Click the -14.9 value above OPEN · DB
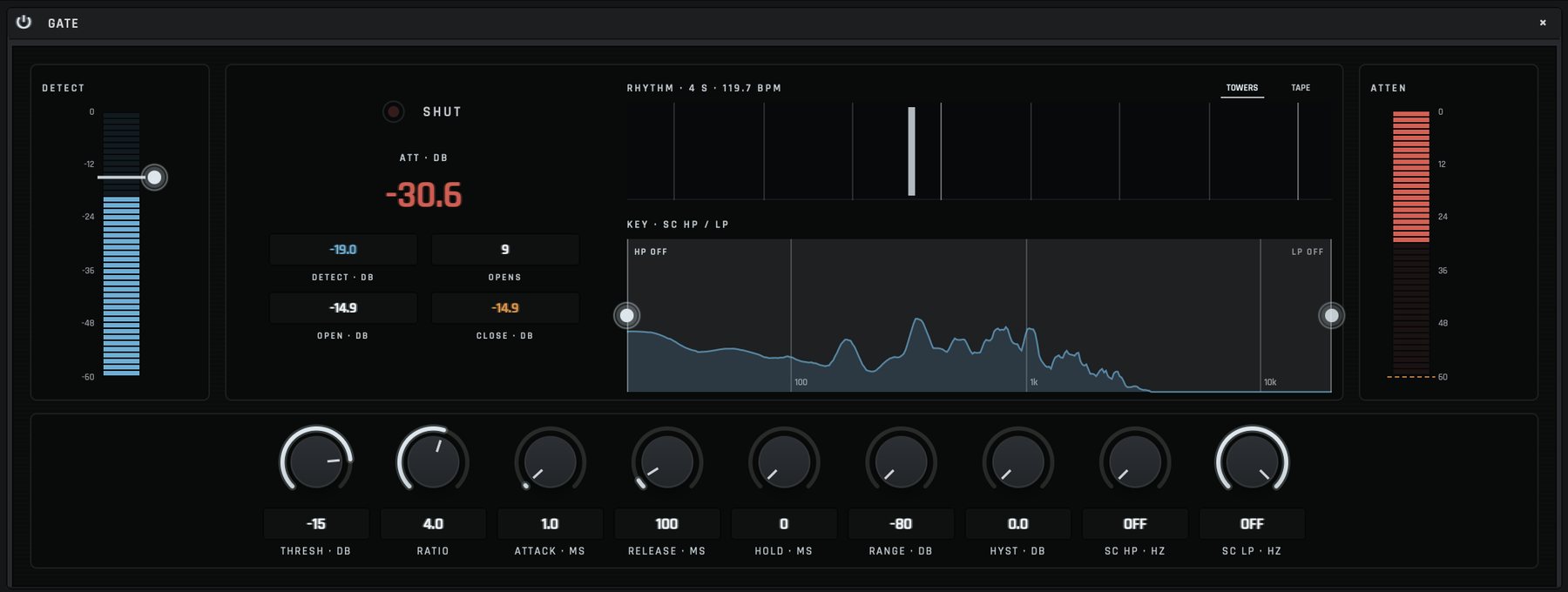Screen dimensions: 1568x592 [343, 308]
